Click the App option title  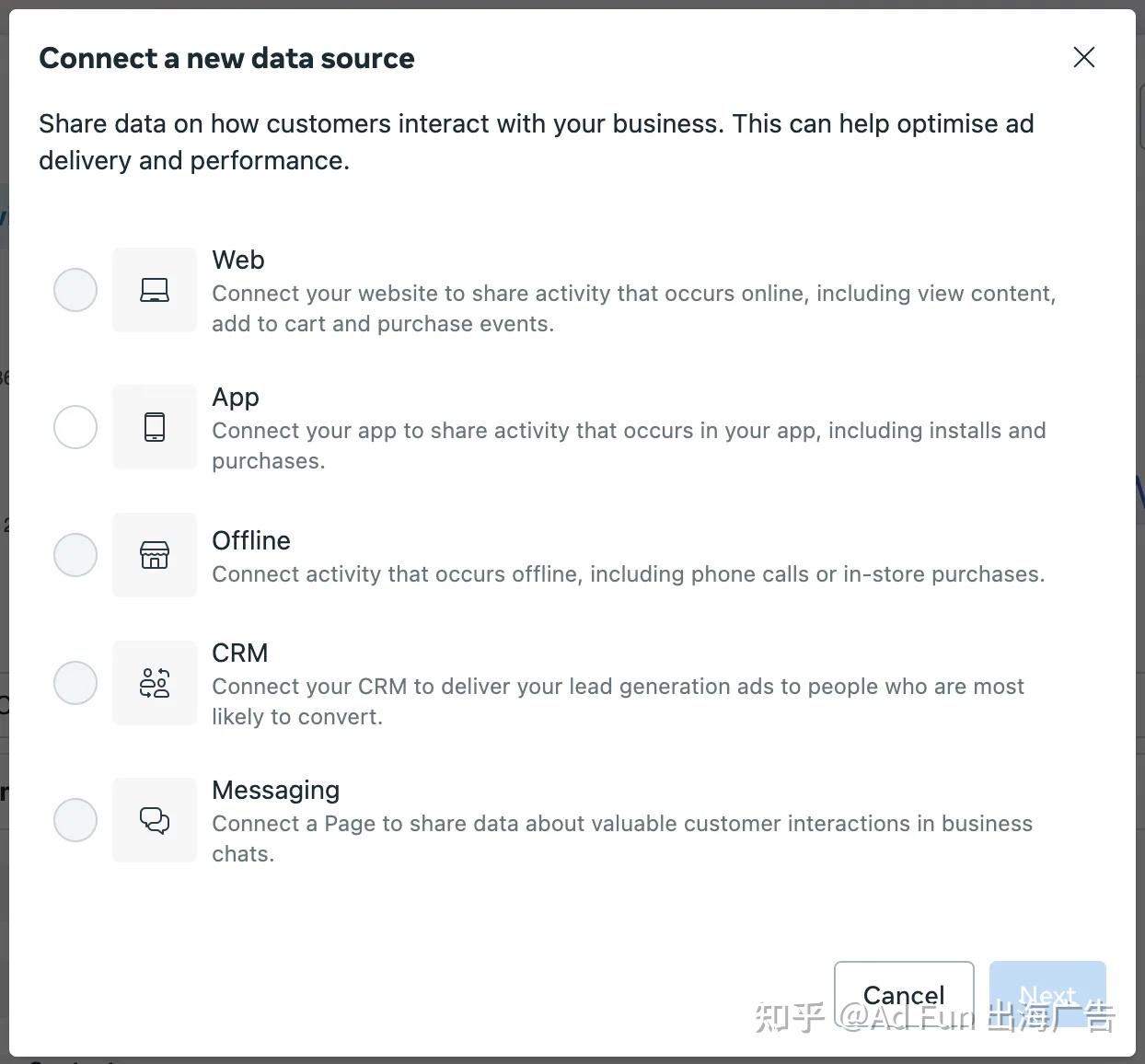pos(236,397)
